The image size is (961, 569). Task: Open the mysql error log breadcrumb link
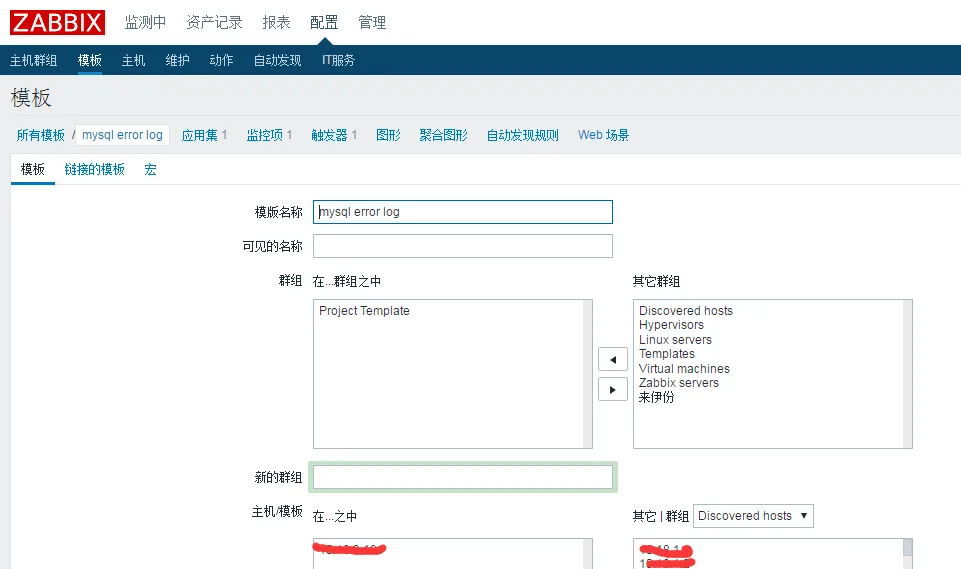coord(123,135)
